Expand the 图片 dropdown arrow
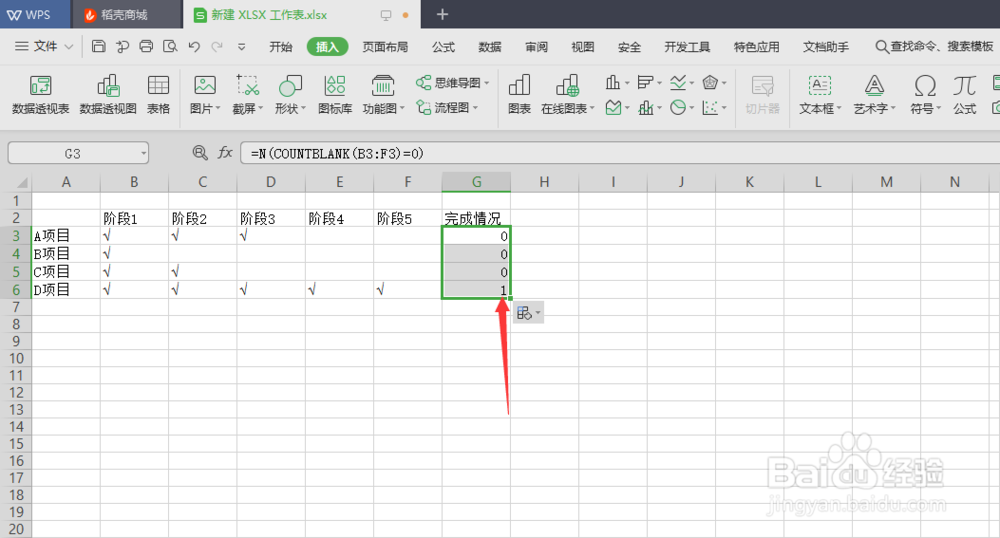The image size is (1000, 538). coord(218,108)
